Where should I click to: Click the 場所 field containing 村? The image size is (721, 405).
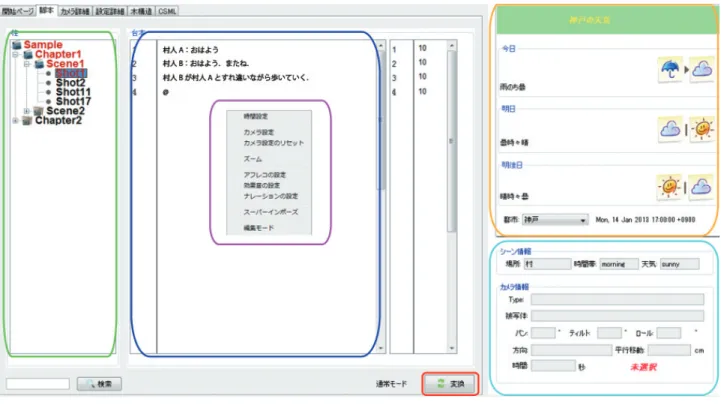tap(547, 264)
